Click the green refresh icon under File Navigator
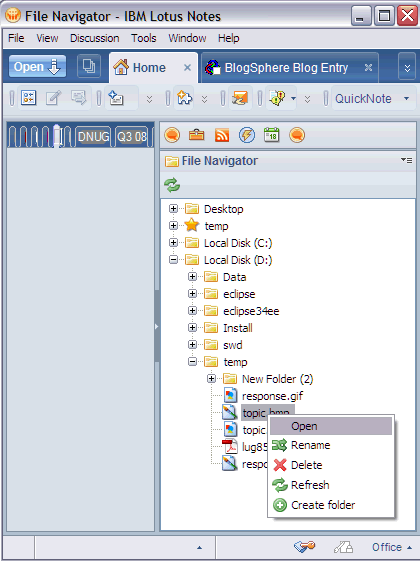The height and width of the screenshot is (561, 420). point(172,185)
